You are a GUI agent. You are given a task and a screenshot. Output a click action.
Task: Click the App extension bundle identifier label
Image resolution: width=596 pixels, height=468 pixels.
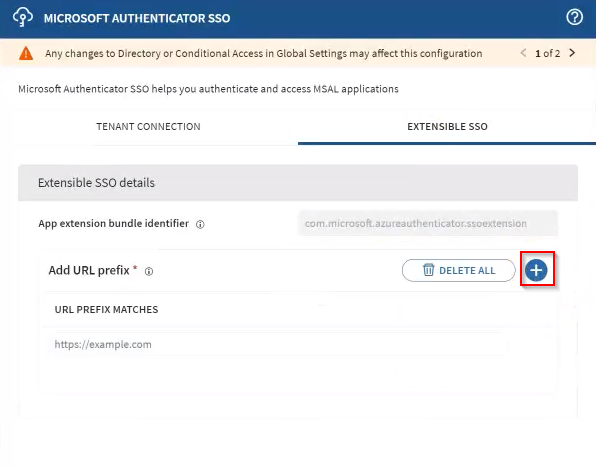click(x=113, y=224)
